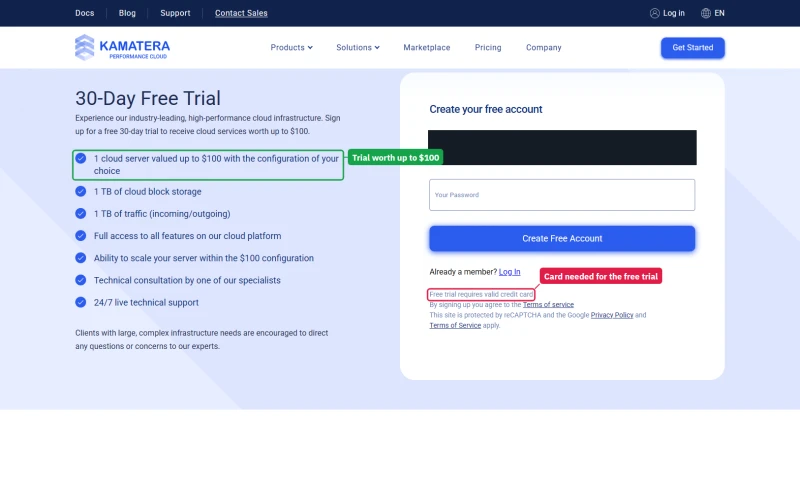
Task: Click the Create Free Account button
Action: pyautogui.click(x=562, y=239)
